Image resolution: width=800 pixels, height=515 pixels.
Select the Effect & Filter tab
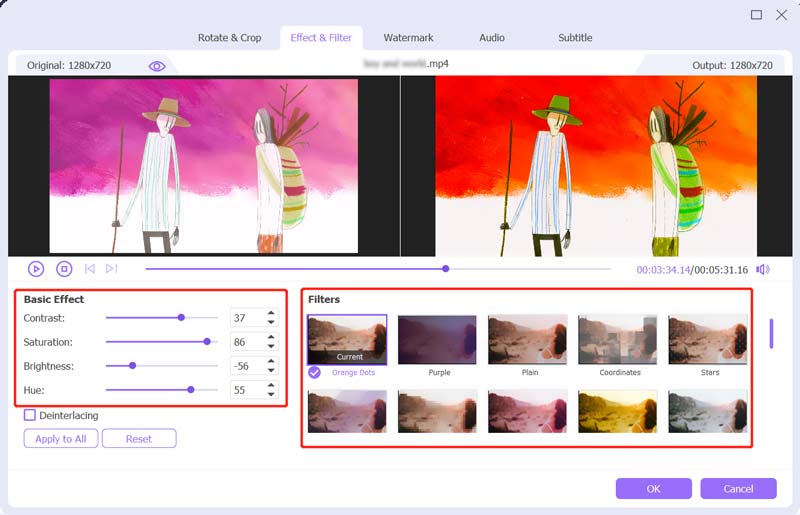click(x=321, y=38)
